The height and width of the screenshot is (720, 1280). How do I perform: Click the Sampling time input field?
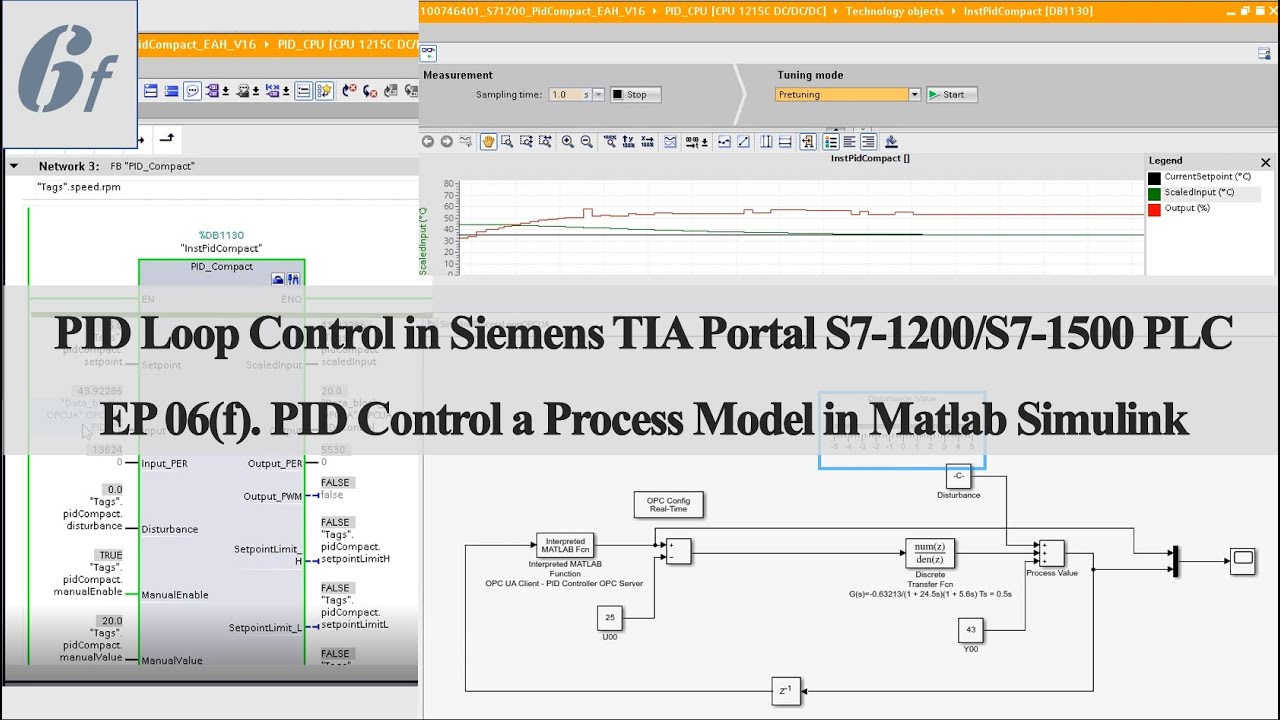(x=563, y=95)
